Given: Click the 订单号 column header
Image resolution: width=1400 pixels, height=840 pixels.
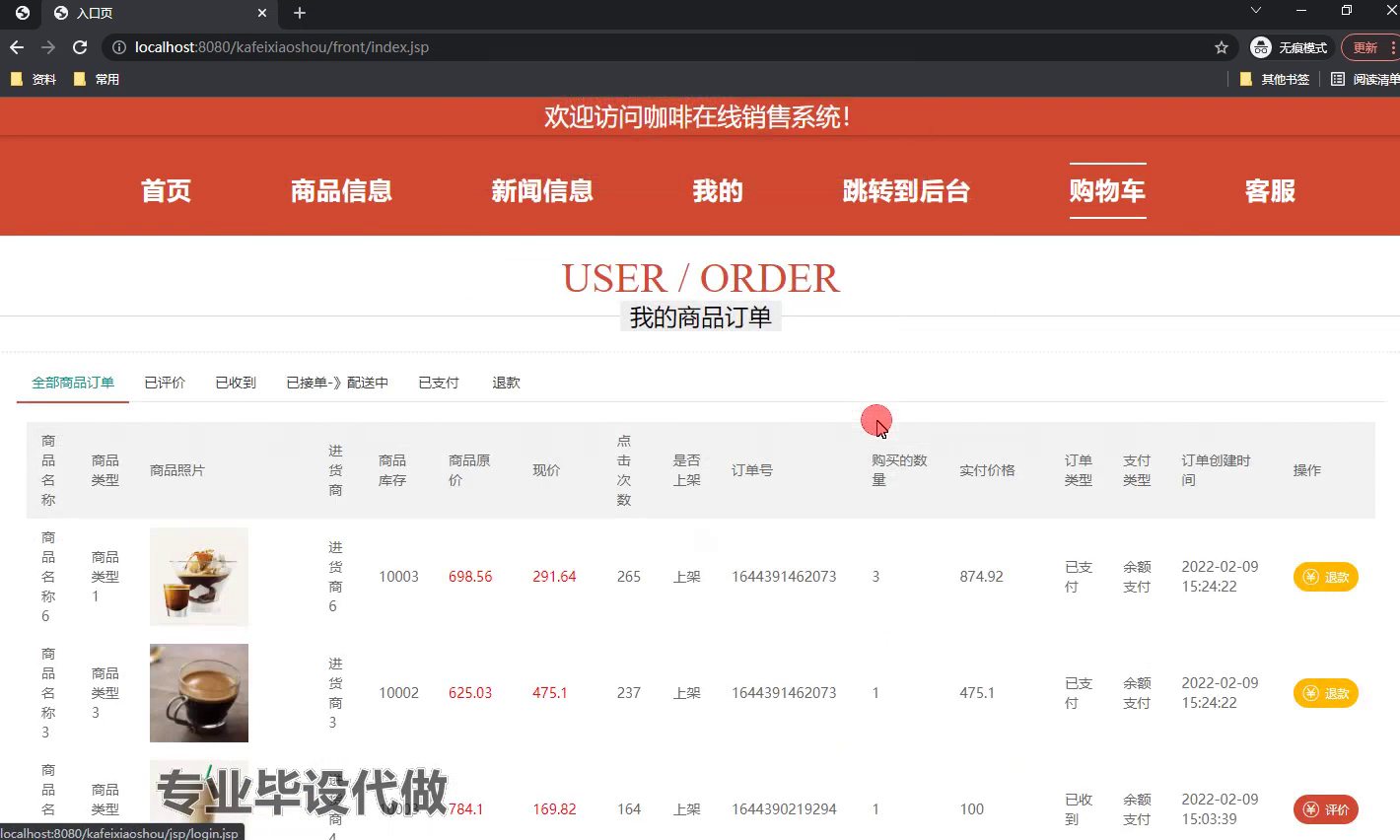Looking at the screenshot, I should pyautogui.click(x=752, y=470).
